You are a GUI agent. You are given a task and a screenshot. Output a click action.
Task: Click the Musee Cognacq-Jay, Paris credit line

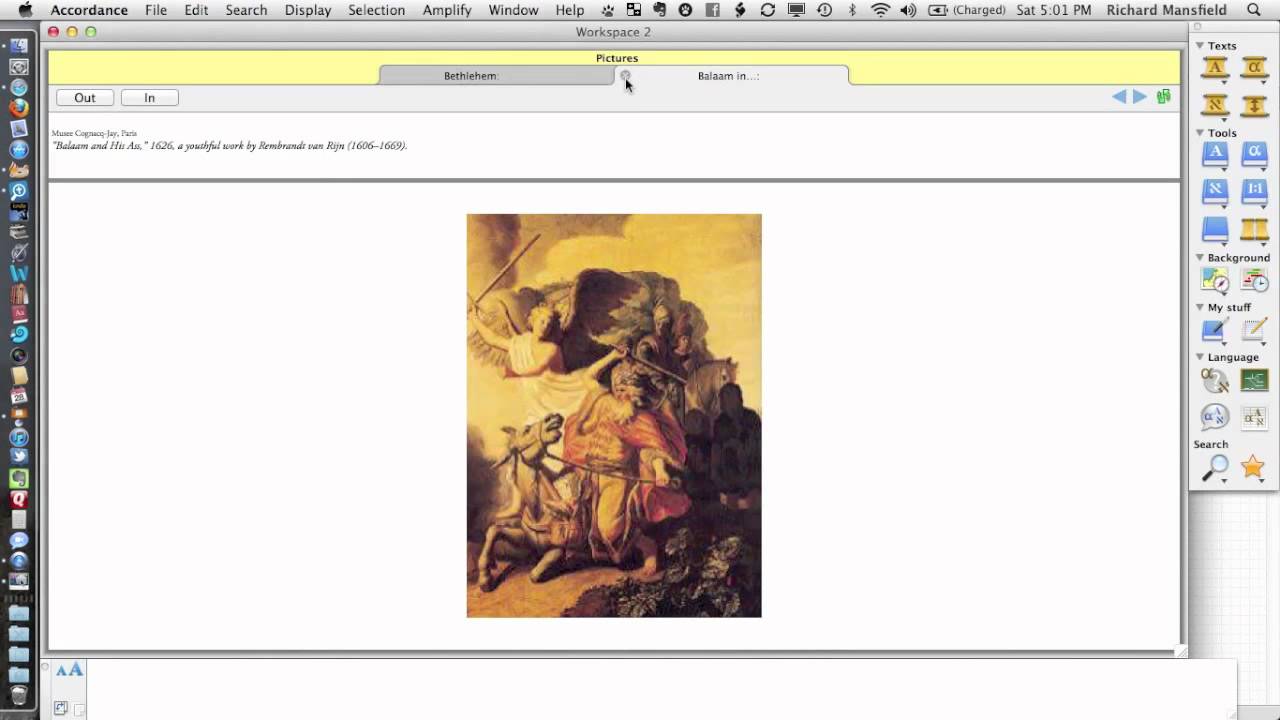coord(94,133)
